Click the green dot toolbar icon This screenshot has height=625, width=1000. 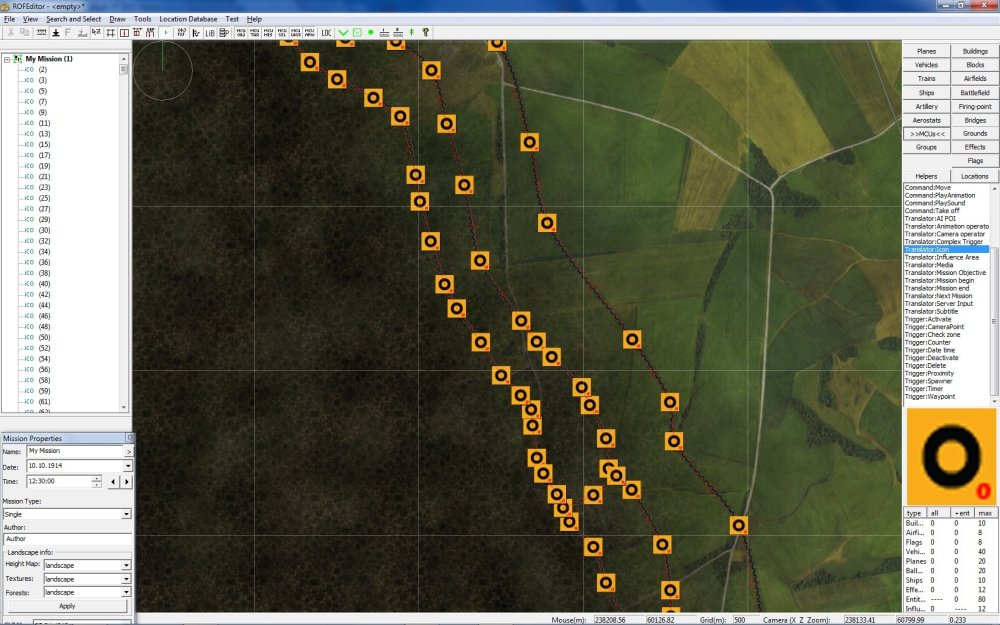pos(370,33)
